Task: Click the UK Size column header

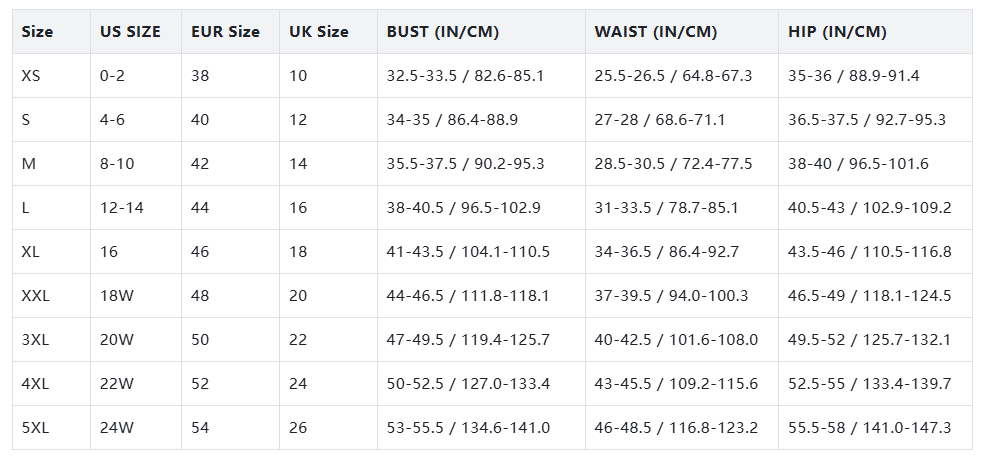Action: [319, 32]
